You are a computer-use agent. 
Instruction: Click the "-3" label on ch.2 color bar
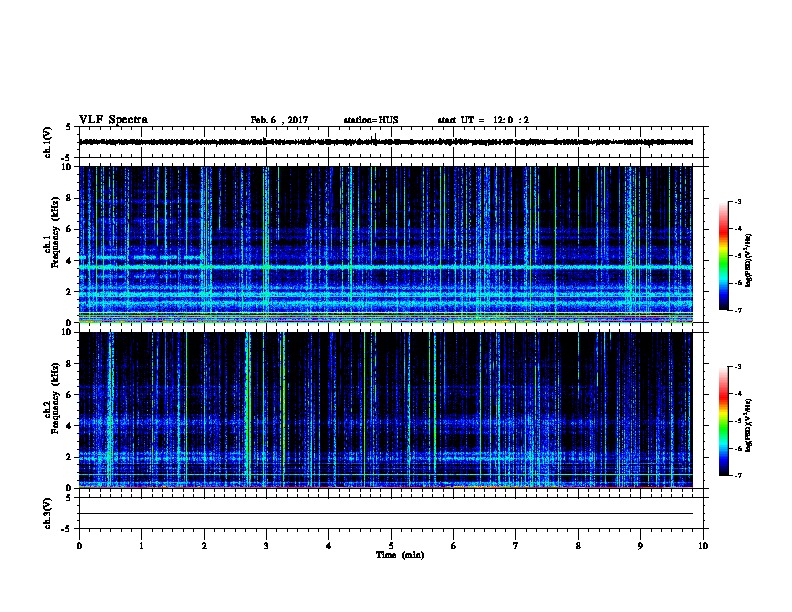point(738,367)
